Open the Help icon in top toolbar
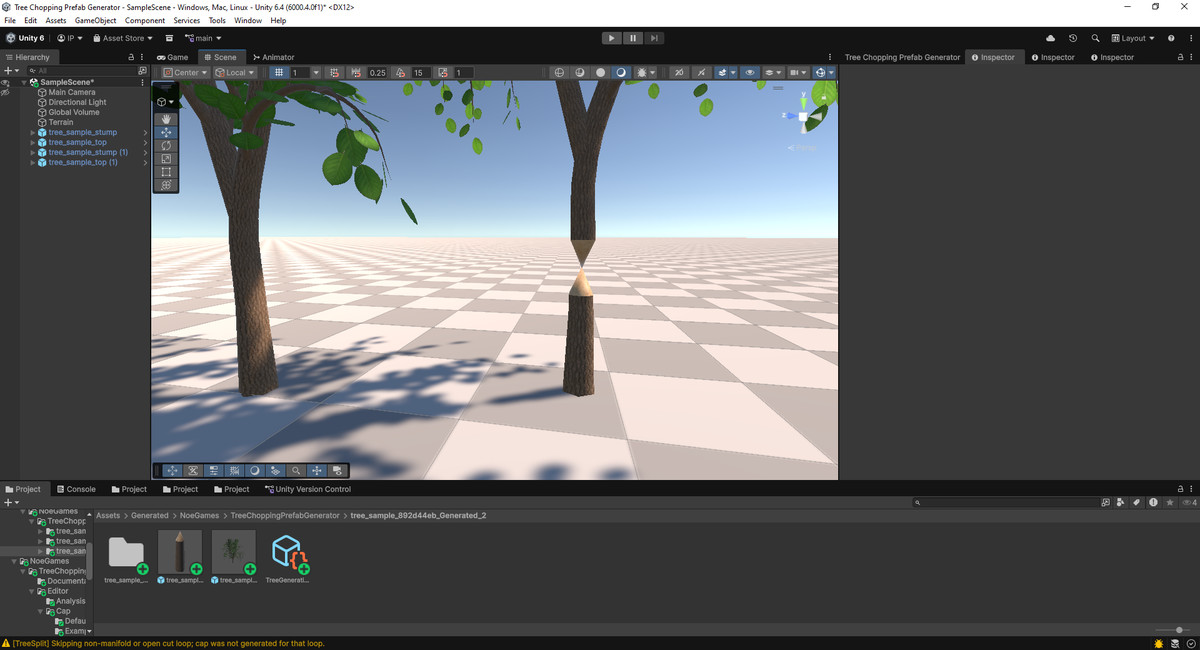The height and width of the screenshot is (650, 1200). pos(1171,38)
